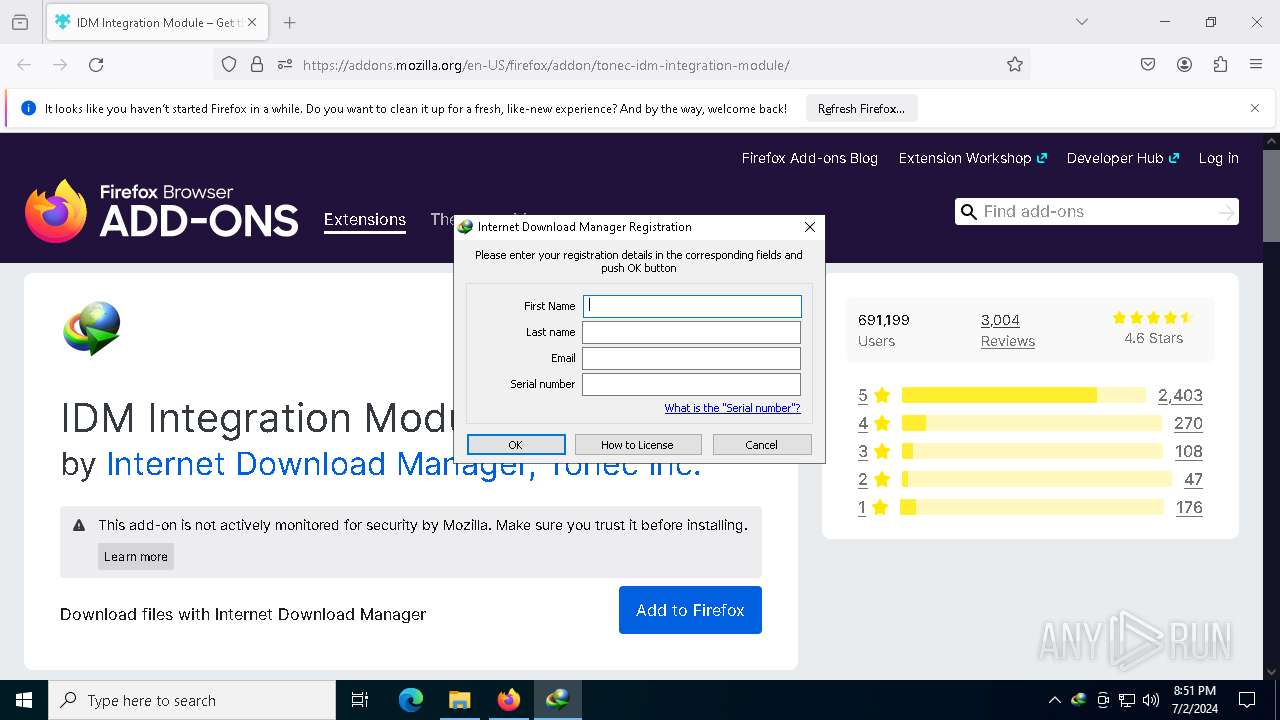Click the Last name field
This screenshot has width=1280, height=720.
692,332
